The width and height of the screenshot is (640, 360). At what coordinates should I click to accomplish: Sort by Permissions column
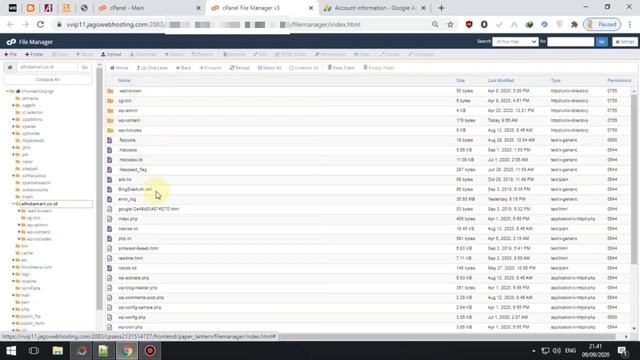pos(619,81)
